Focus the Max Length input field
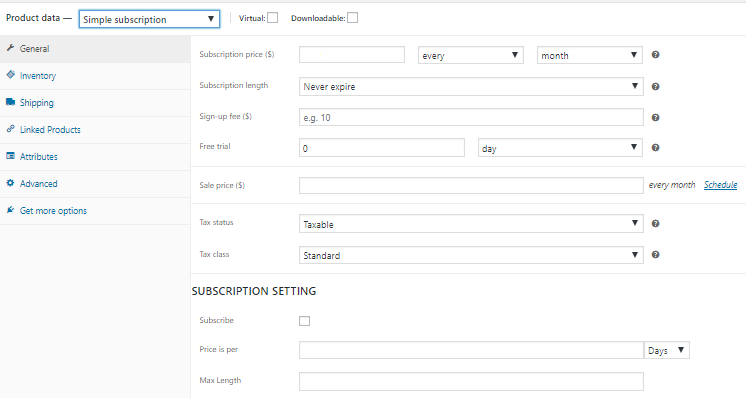This screenshot has height=398, width=746. pos(471,381)
